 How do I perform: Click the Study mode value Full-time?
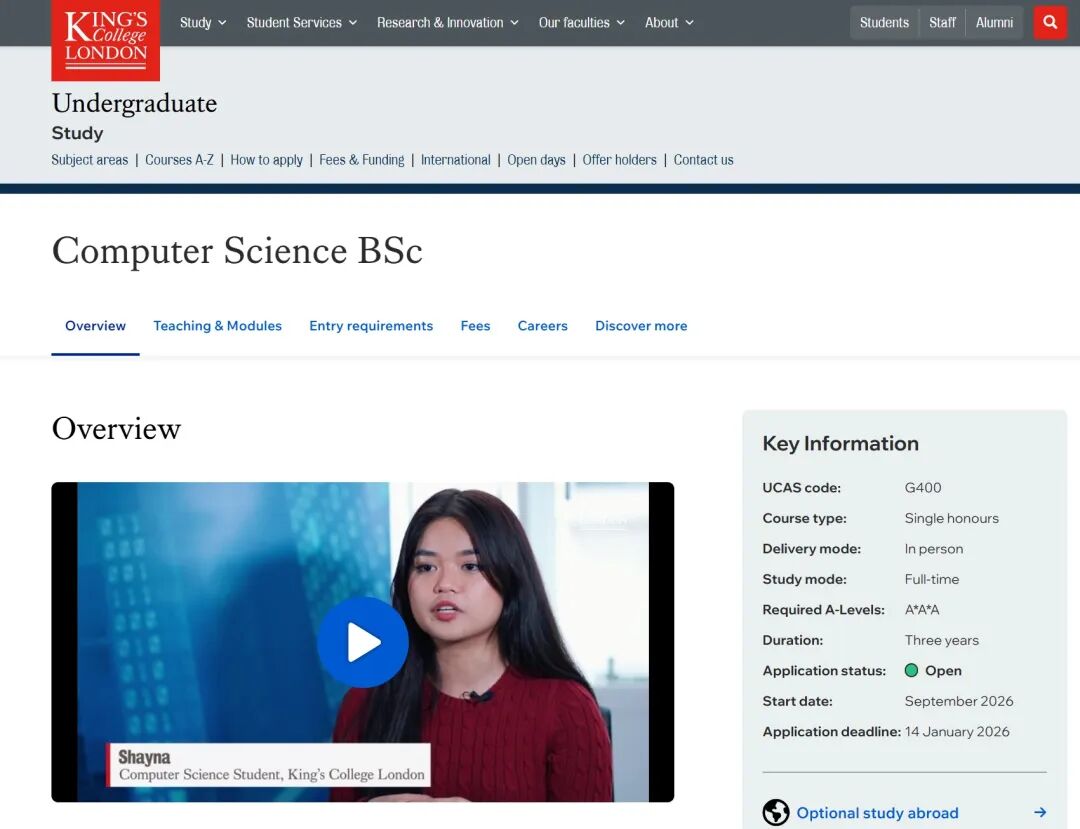coord(932,579)
